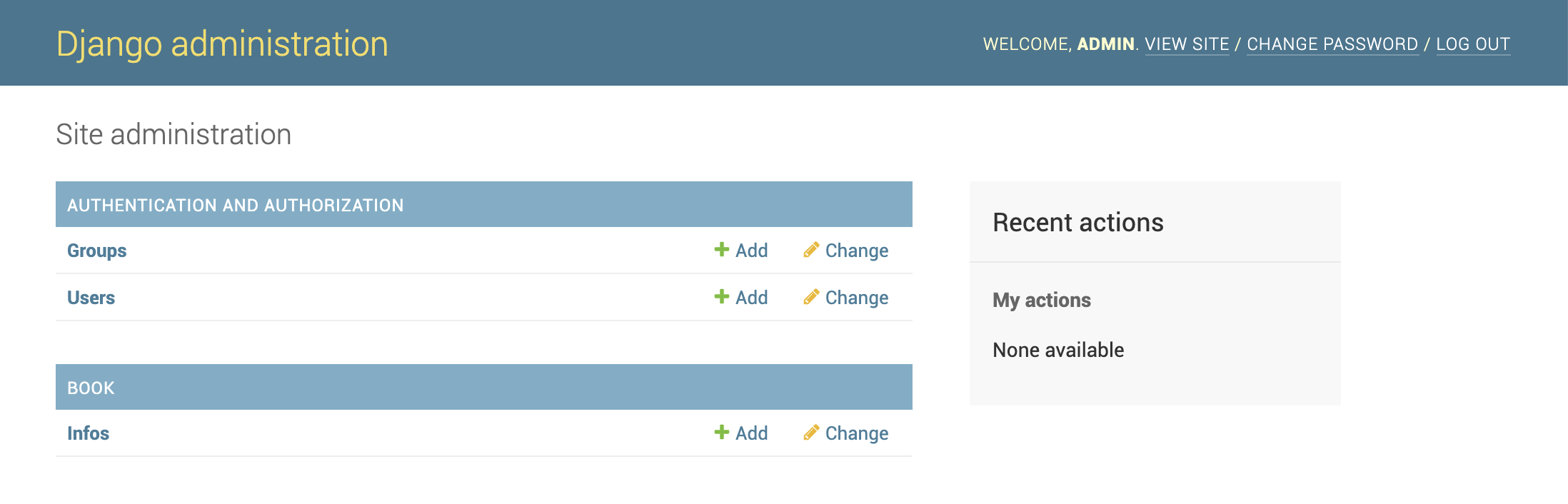Open the Change Password page
1568x504 pixels.
tap(1332, 44)
